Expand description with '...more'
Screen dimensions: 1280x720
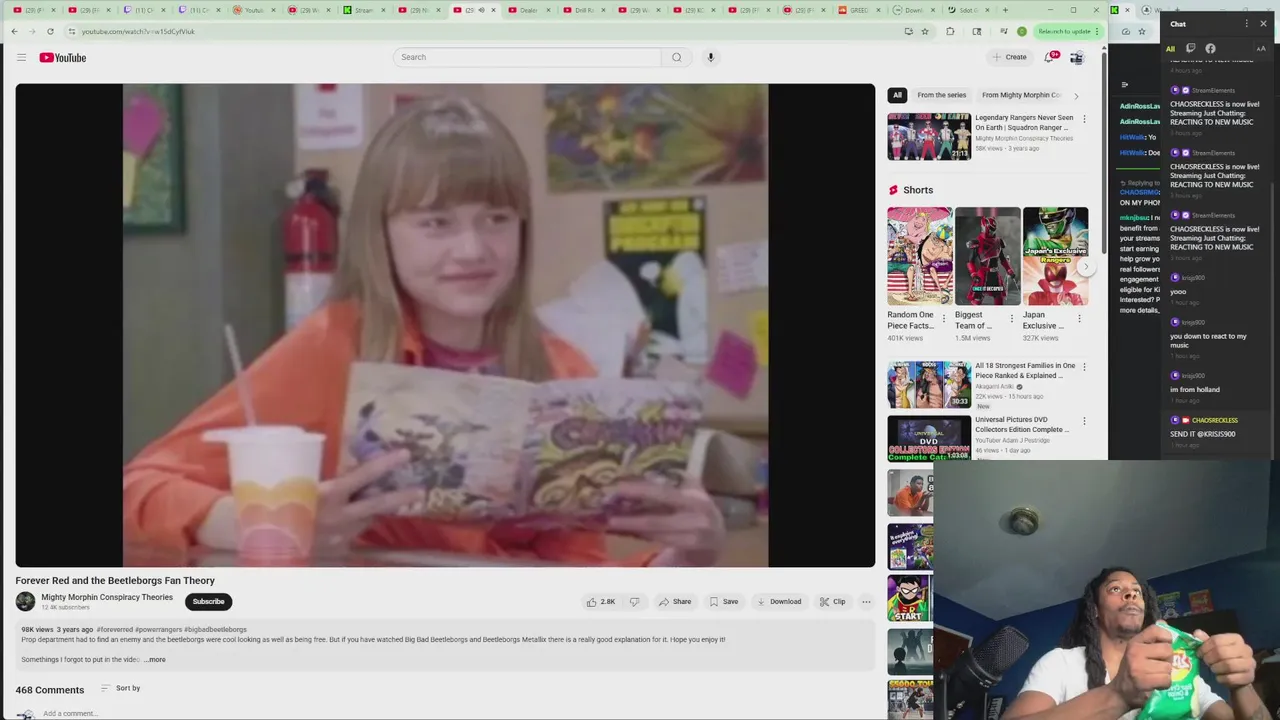pos(155,660)
